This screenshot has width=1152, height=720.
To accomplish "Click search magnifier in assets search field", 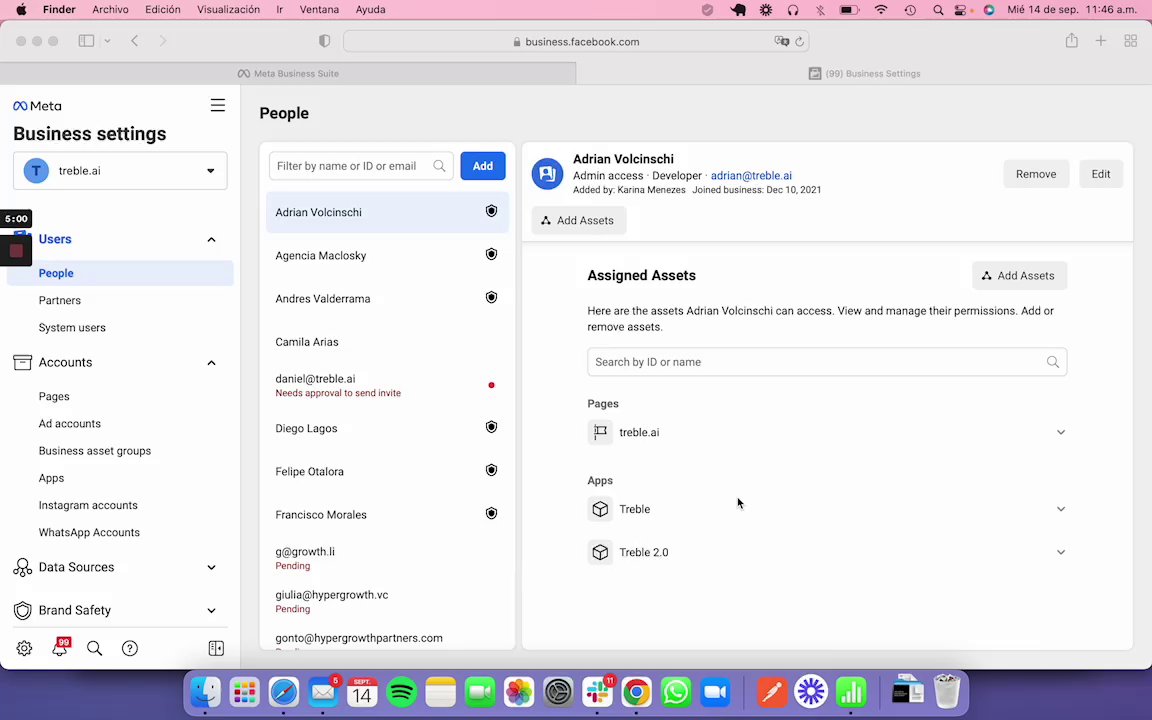I will 1053,361.
